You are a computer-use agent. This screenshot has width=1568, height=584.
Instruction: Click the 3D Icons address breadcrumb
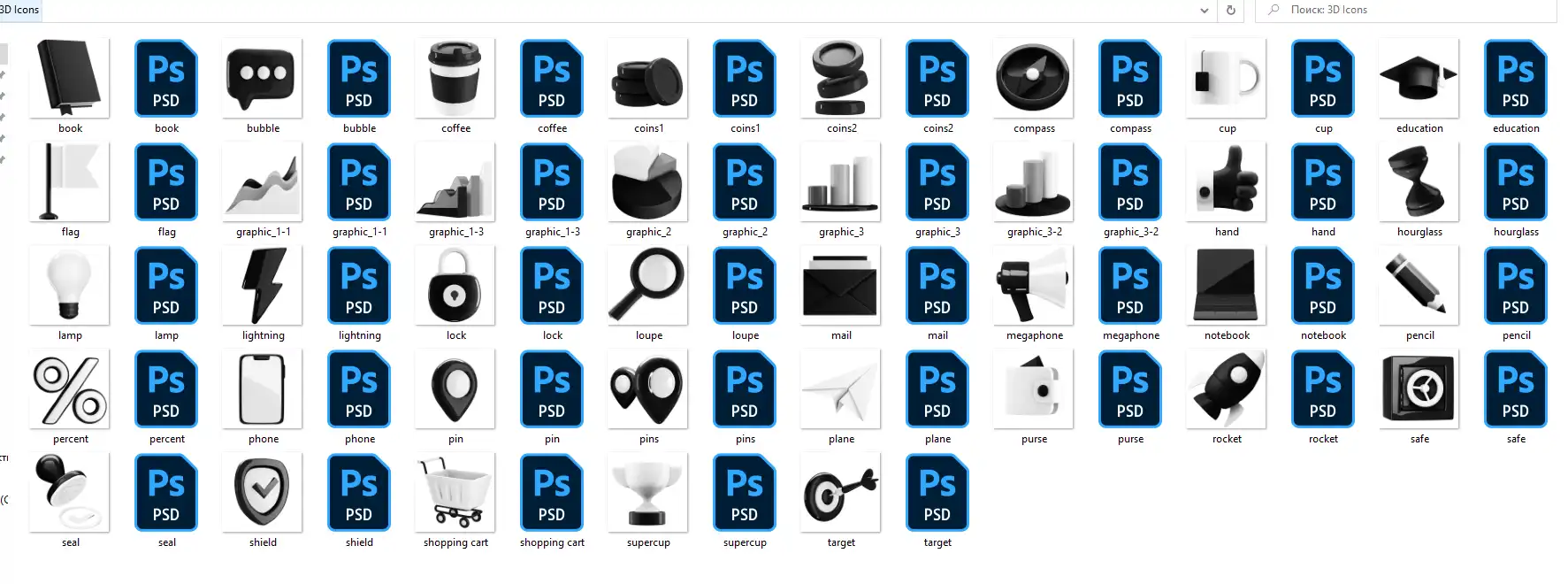click(19, 10)
